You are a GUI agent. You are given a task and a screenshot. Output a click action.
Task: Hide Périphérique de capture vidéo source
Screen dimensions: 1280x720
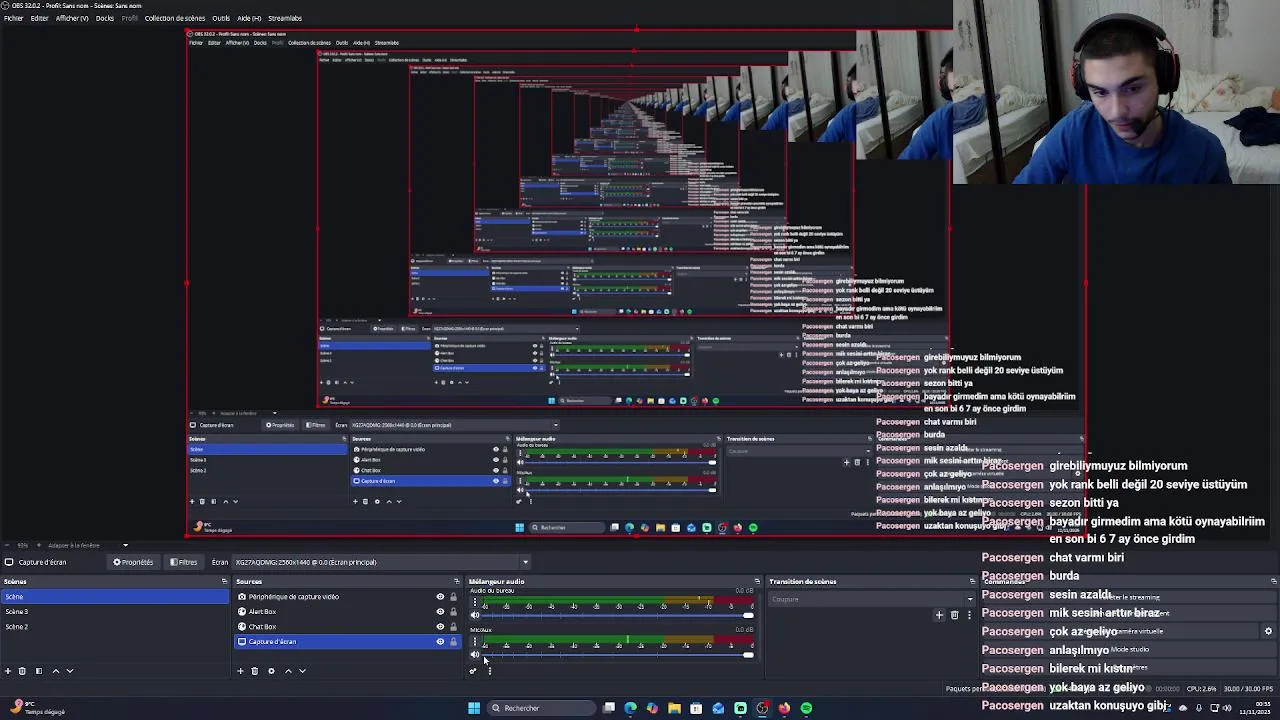440,597
